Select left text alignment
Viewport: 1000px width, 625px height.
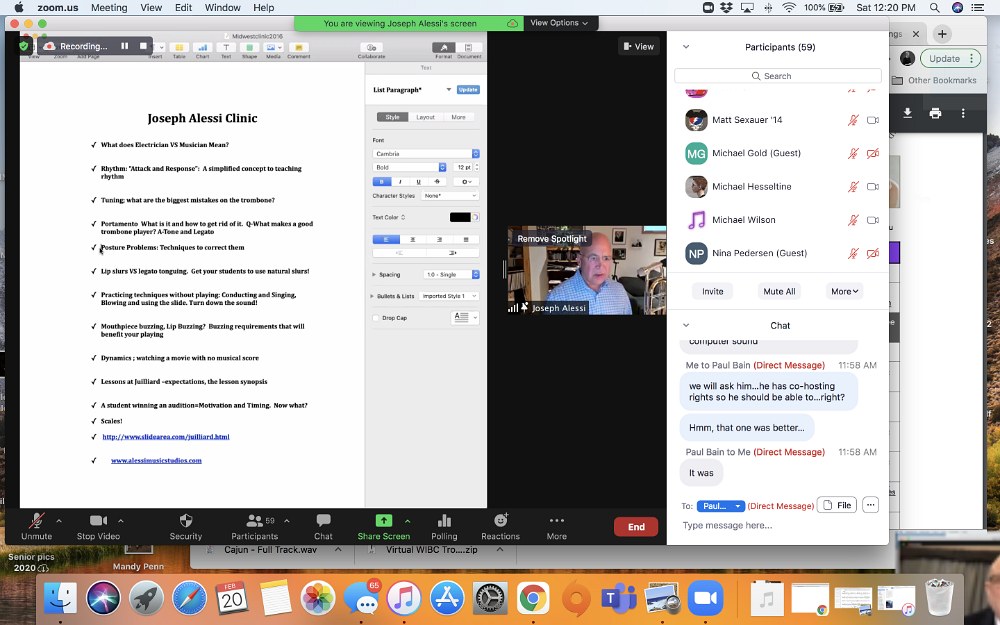pos(386,239)
